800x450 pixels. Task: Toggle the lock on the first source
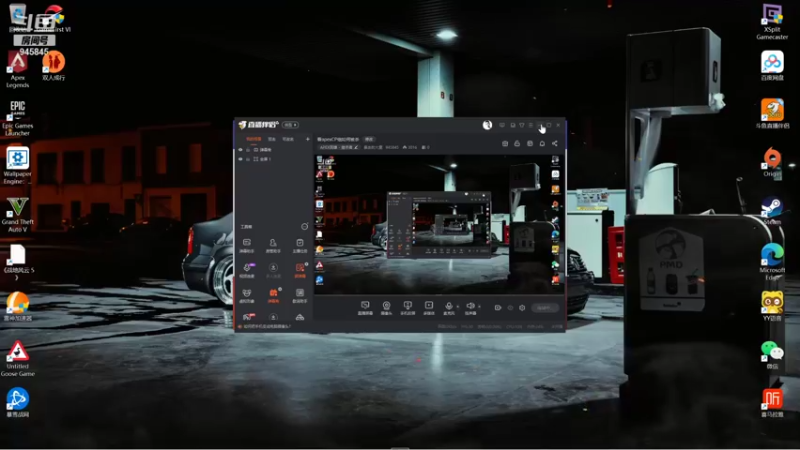[248, 150]
